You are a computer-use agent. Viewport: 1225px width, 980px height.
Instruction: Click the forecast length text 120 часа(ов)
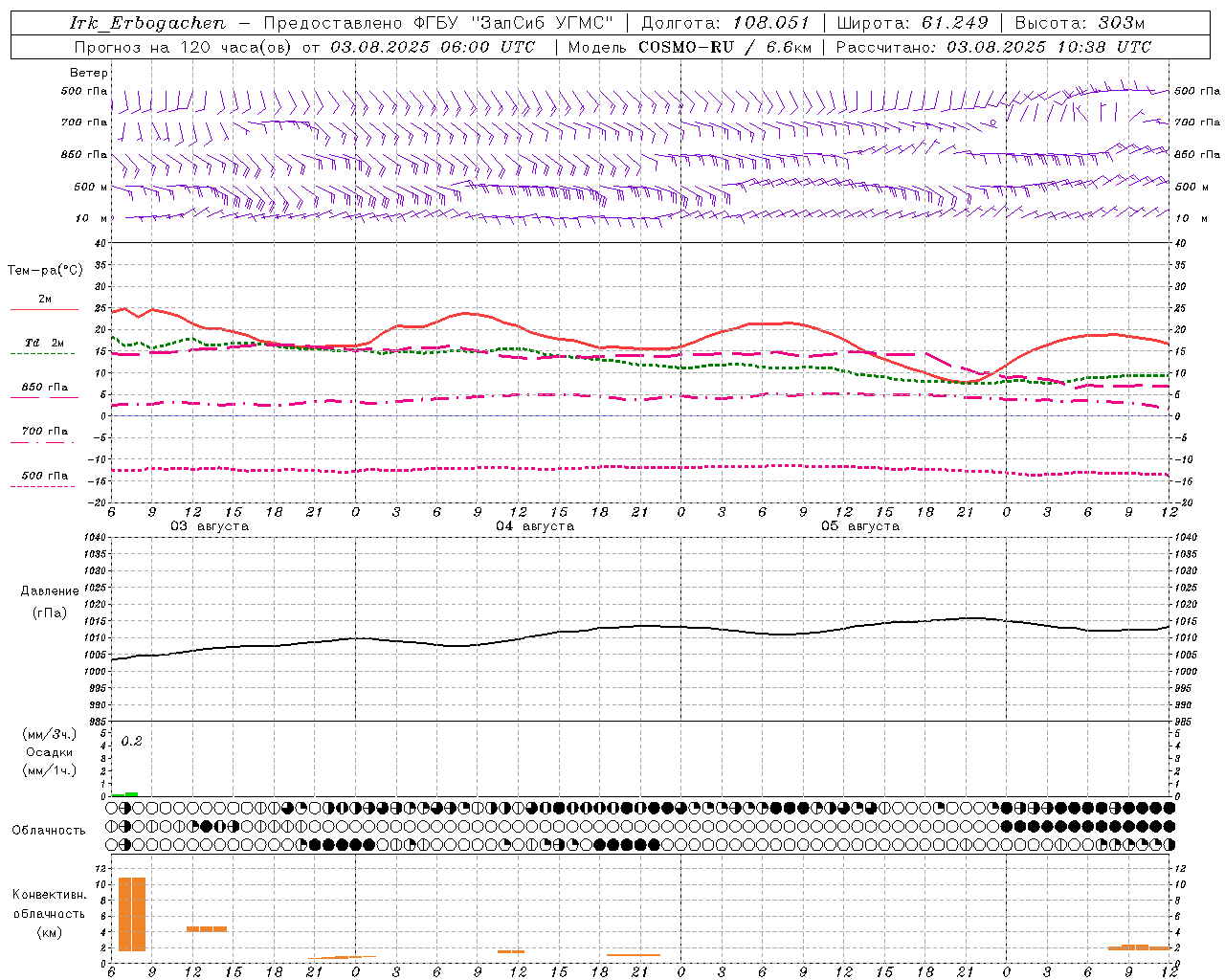pos(235,47)
